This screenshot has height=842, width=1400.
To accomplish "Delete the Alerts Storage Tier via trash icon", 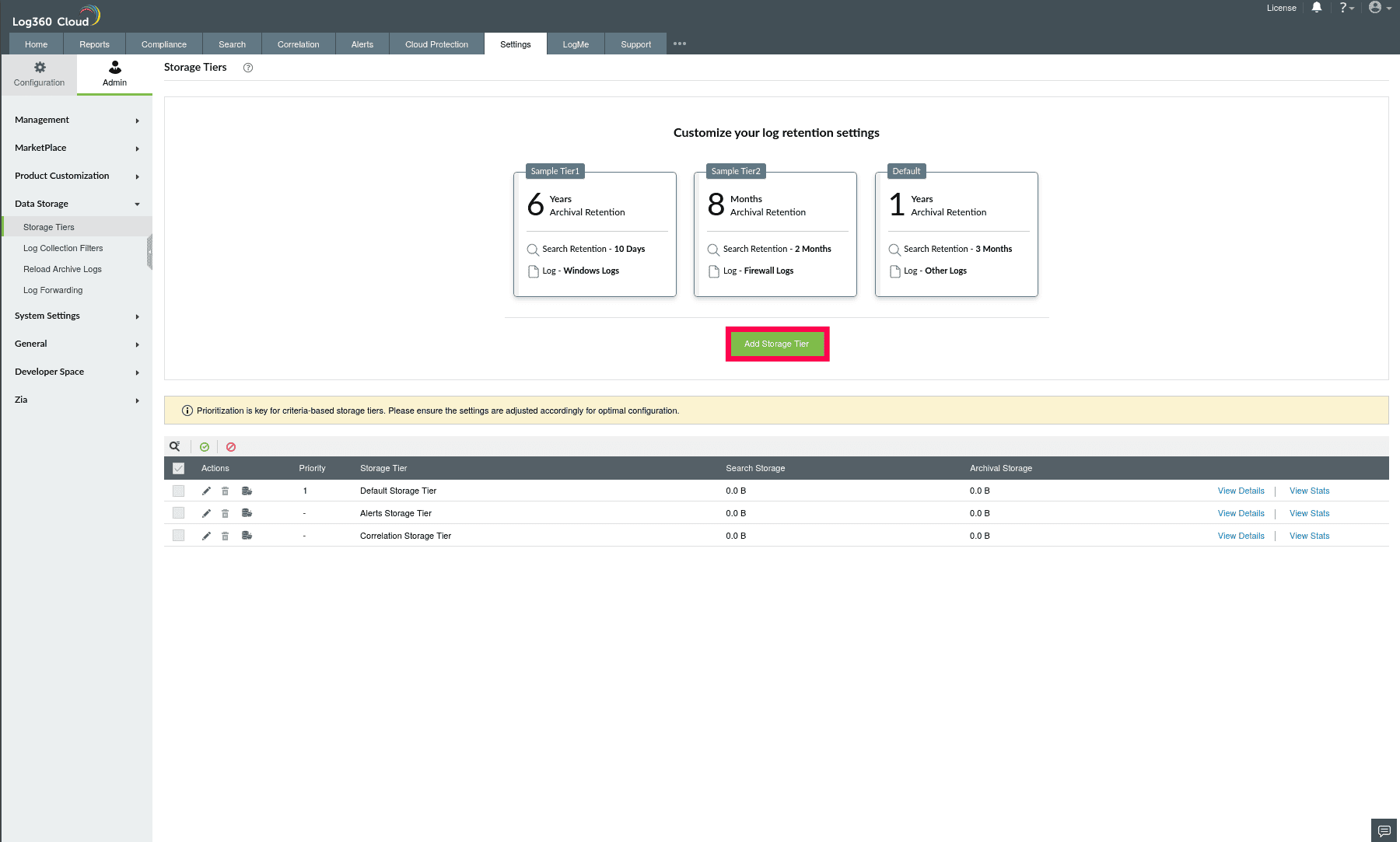I will tap(225, 513).
